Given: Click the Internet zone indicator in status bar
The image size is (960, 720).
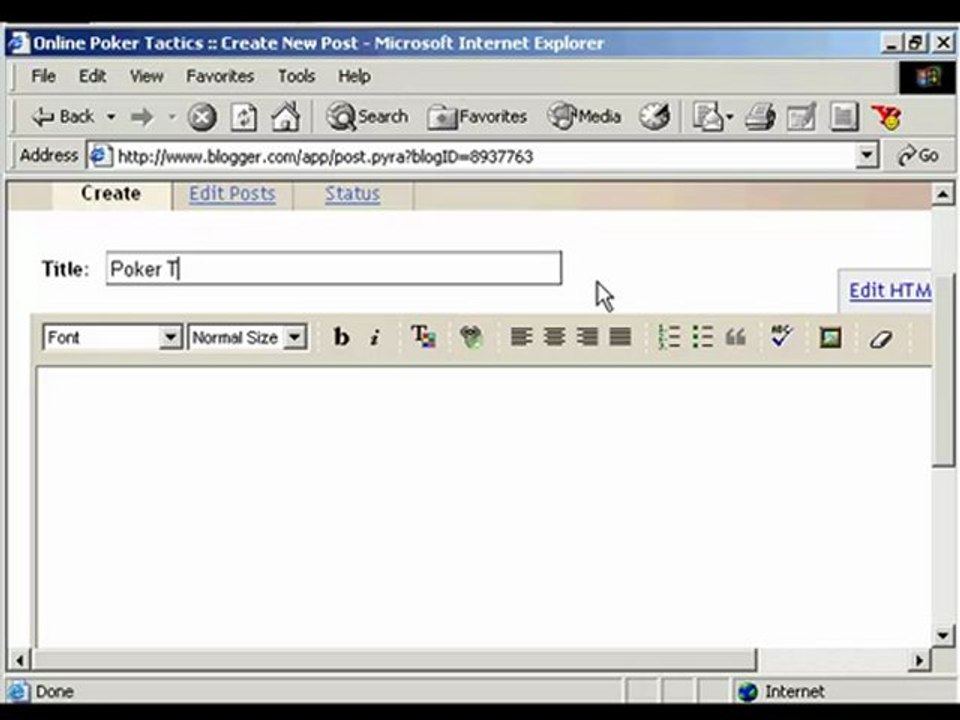Looking at the screenshot, I should click(x=782, y=692).
